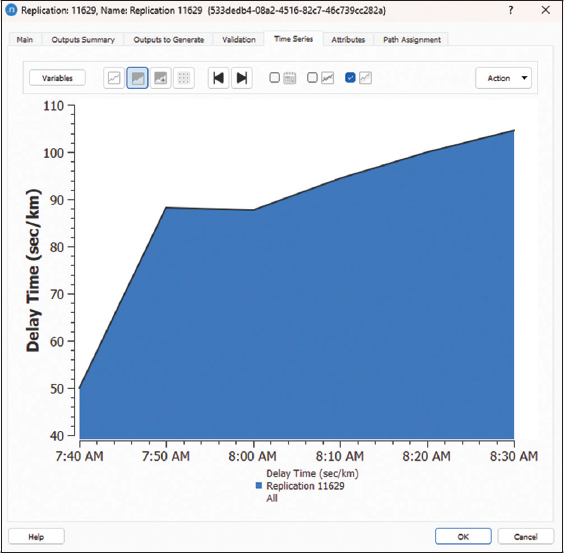The width and height of the screenshot is (564, 553).
Task: Enable the checkbox beside the calendar icon
Action: pyautogui.click(x=274, y=77)
